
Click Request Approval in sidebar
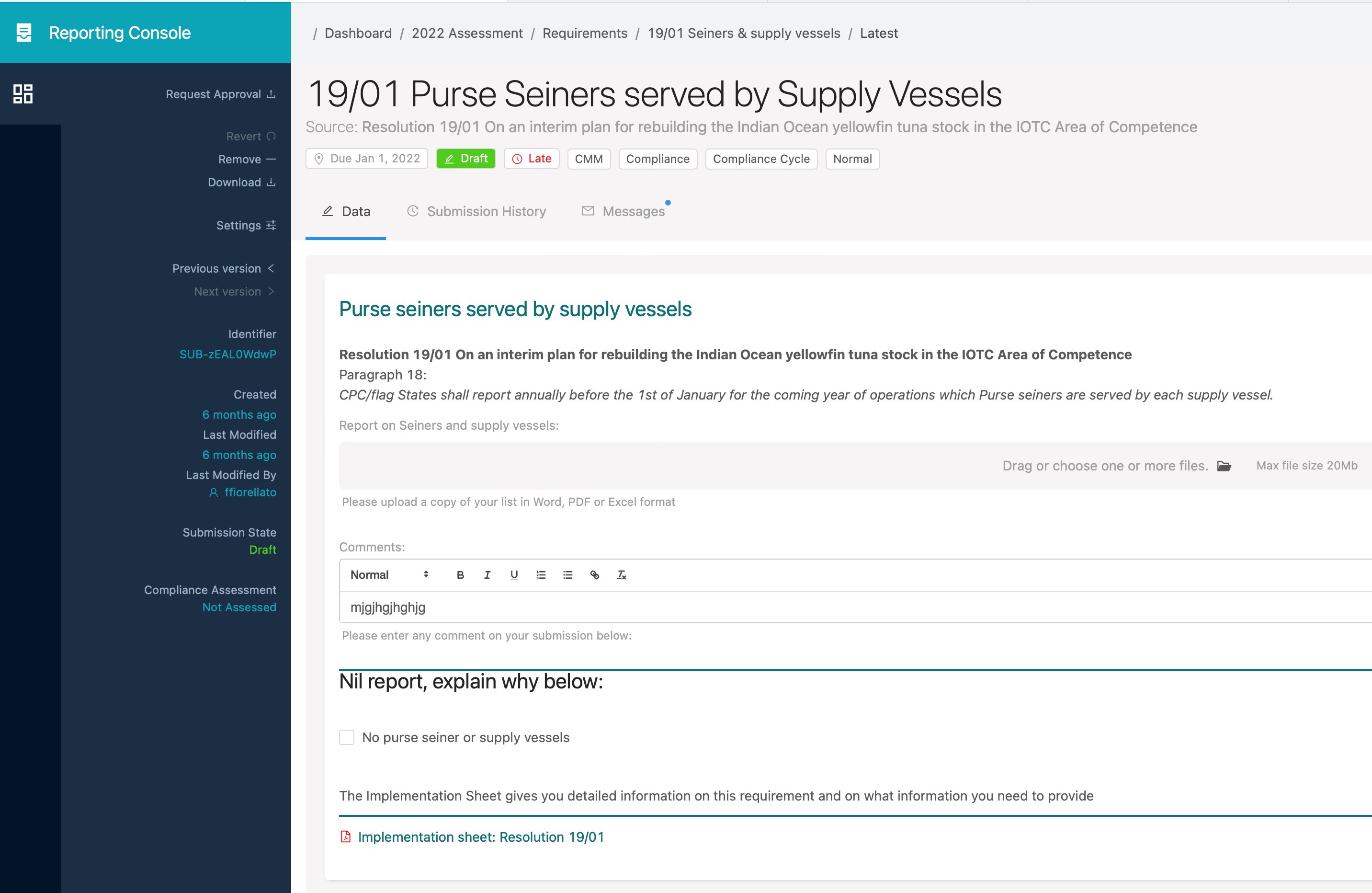[220, 94]
